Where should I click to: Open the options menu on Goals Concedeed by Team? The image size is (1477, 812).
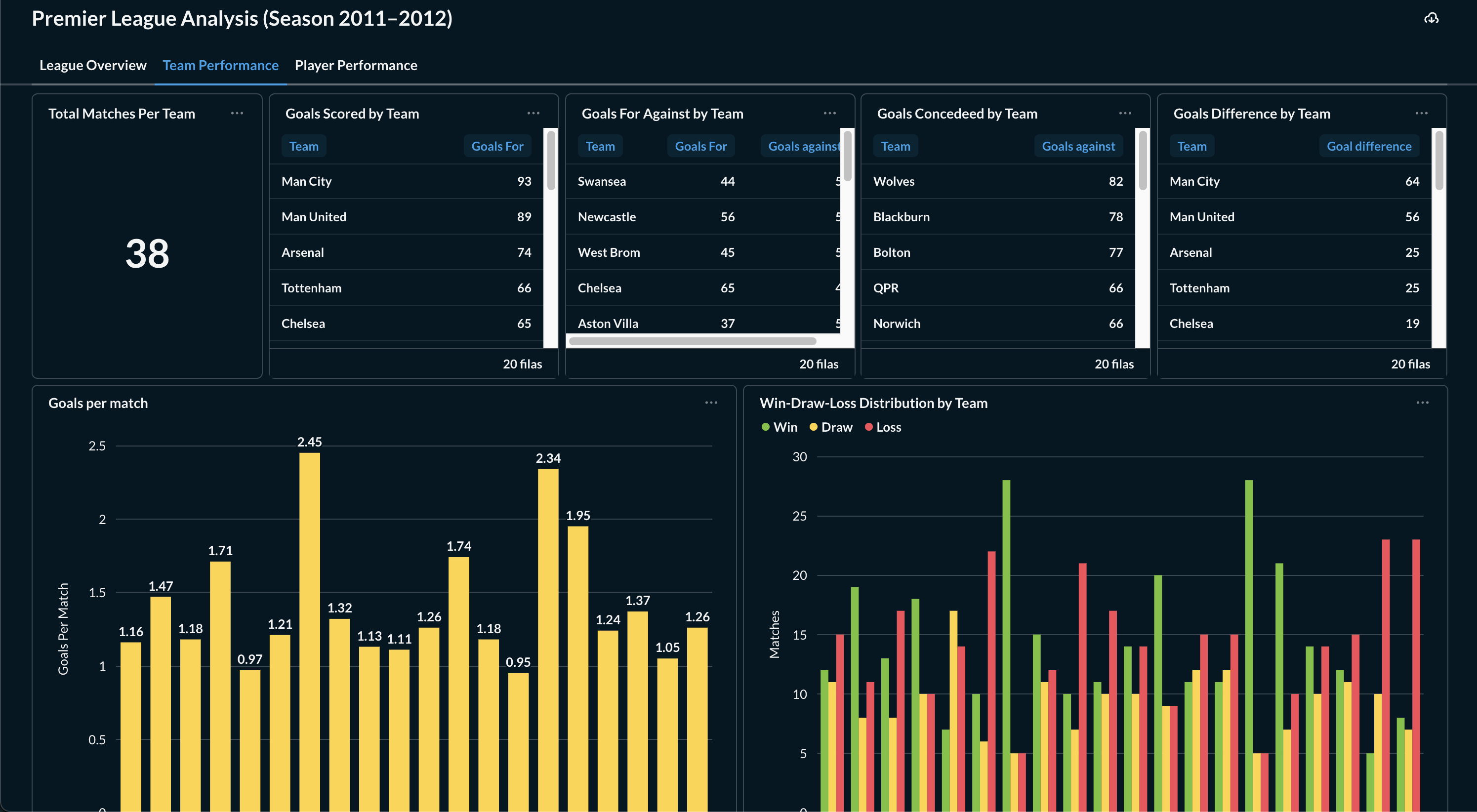1125,113
